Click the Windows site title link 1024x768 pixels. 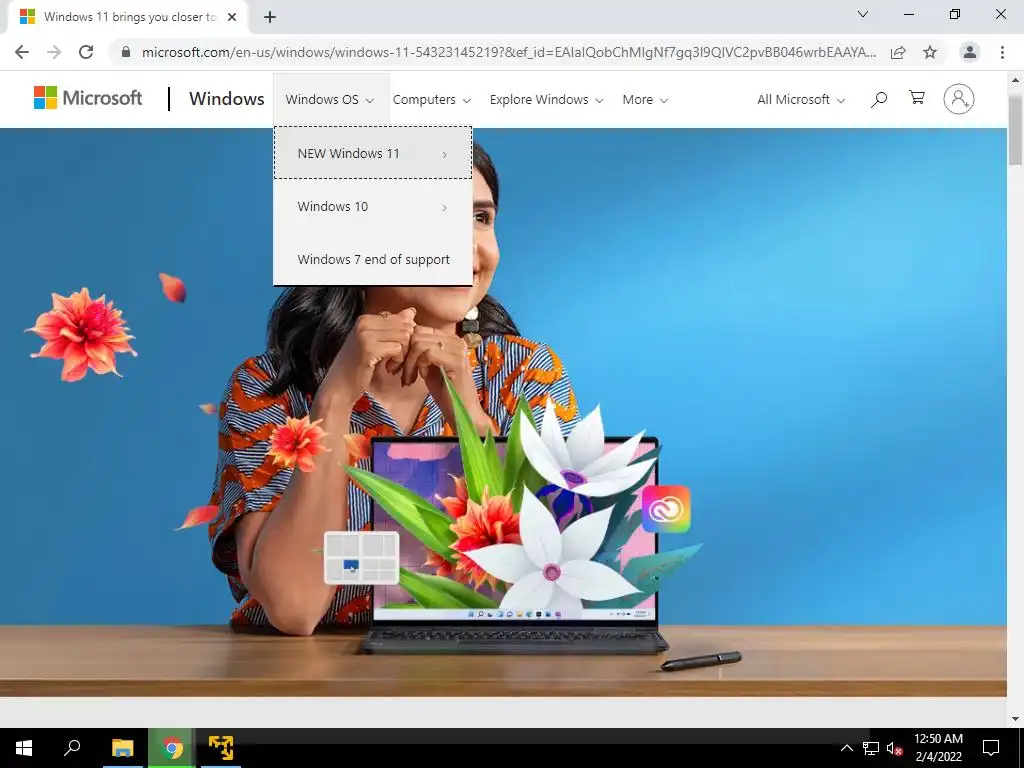point(227,99)
